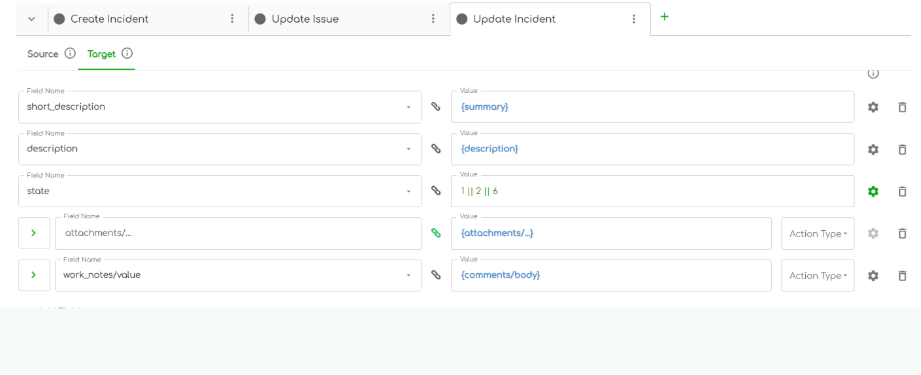Click link icon for description row
Screen dimensions: 921x375
point(435,149)
